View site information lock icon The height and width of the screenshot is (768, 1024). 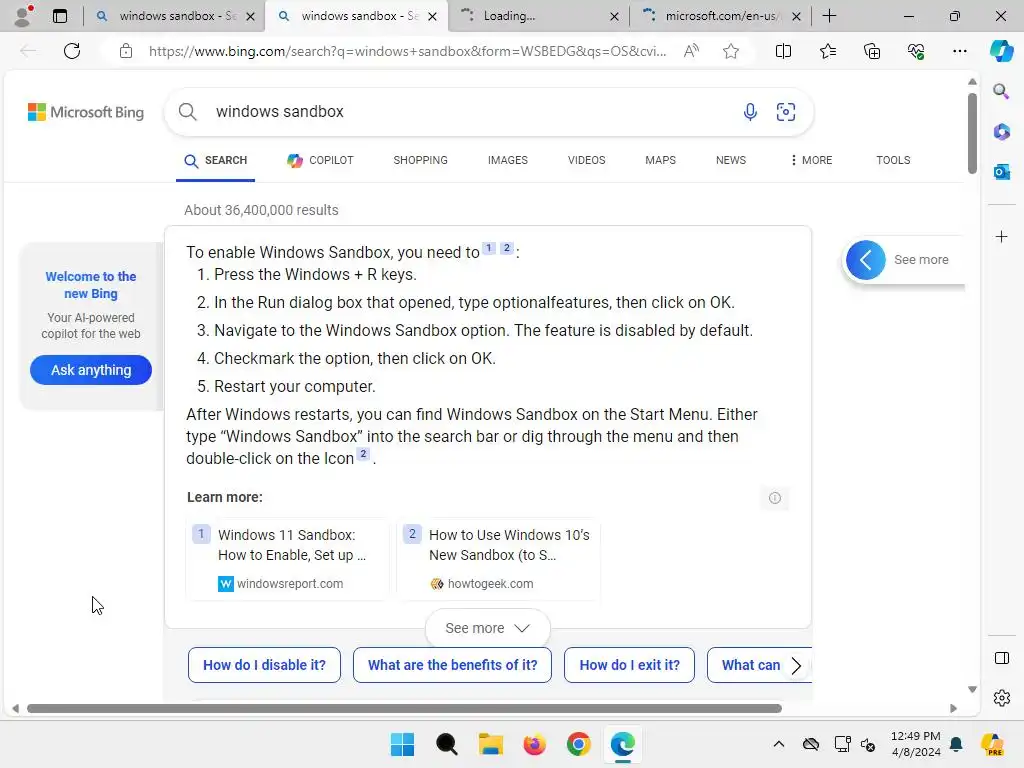(x=126, y=51)
